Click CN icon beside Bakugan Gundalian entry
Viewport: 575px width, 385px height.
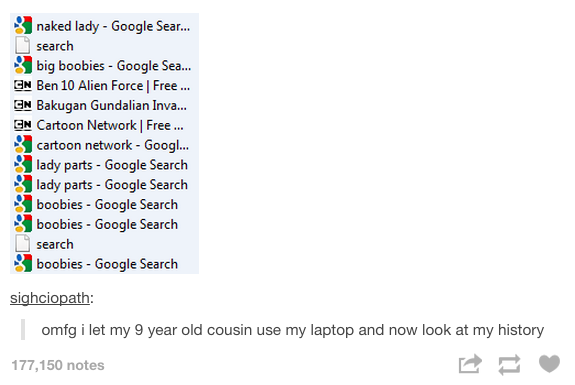(x=23, y=105)
